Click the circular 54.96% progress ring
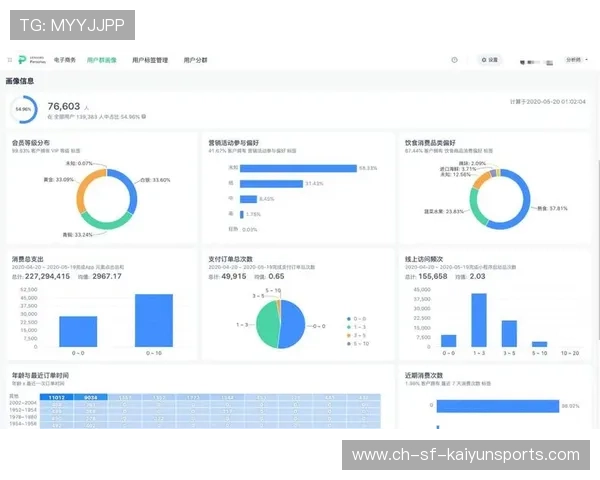The height and width of the screenshot is (480, 600). point(26,109)
